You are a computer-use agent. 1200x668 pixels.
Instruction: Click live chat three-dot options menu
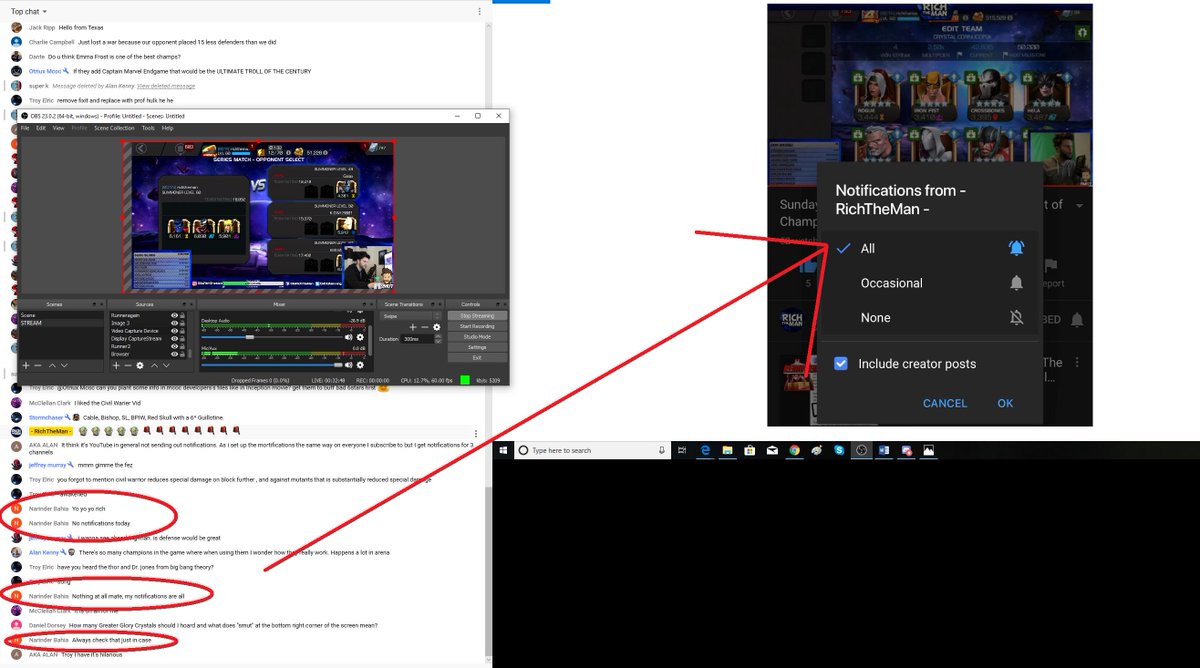click(481, 11)
